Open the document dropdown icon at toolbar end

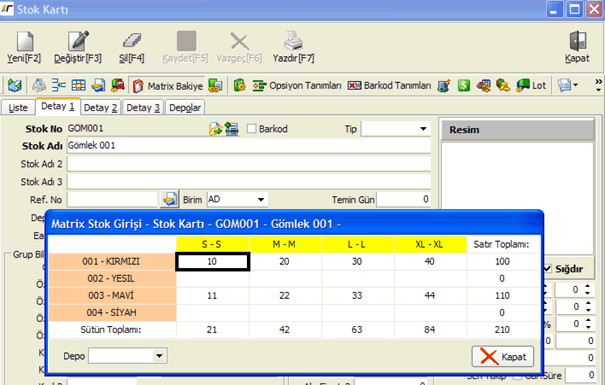(568, 85)
